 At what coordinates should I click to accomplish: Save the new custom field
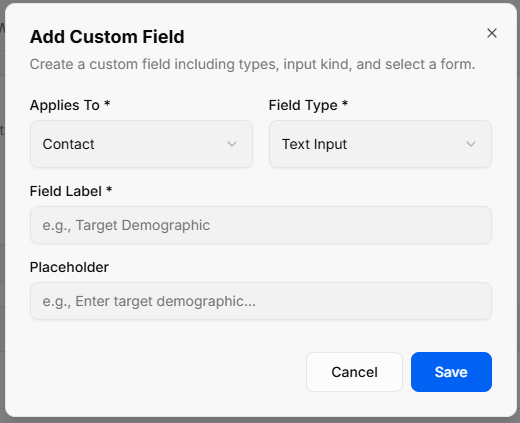(x=451, y=372)
